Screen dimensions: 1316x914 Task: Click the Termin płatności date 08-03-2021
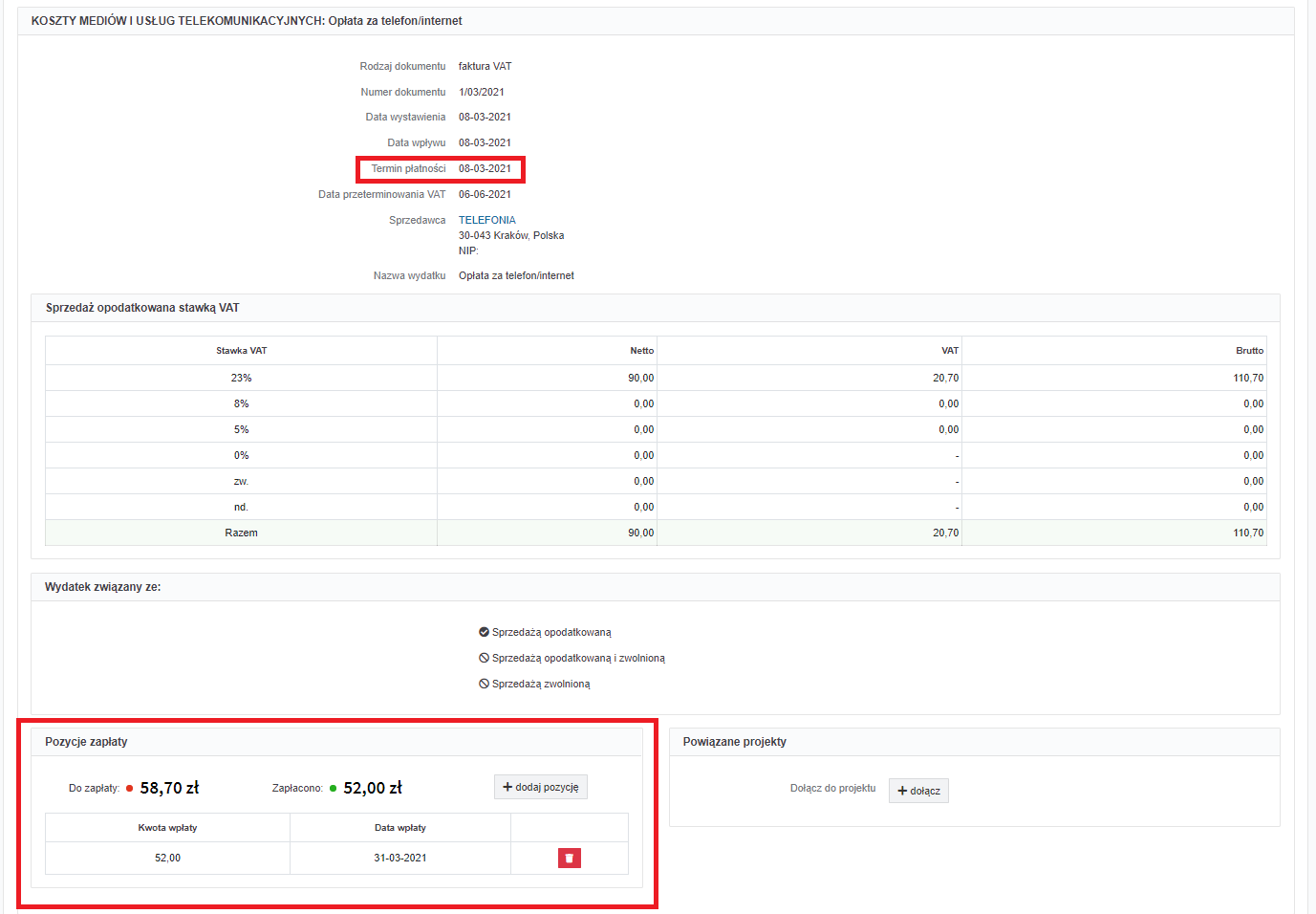click(485, 168)
